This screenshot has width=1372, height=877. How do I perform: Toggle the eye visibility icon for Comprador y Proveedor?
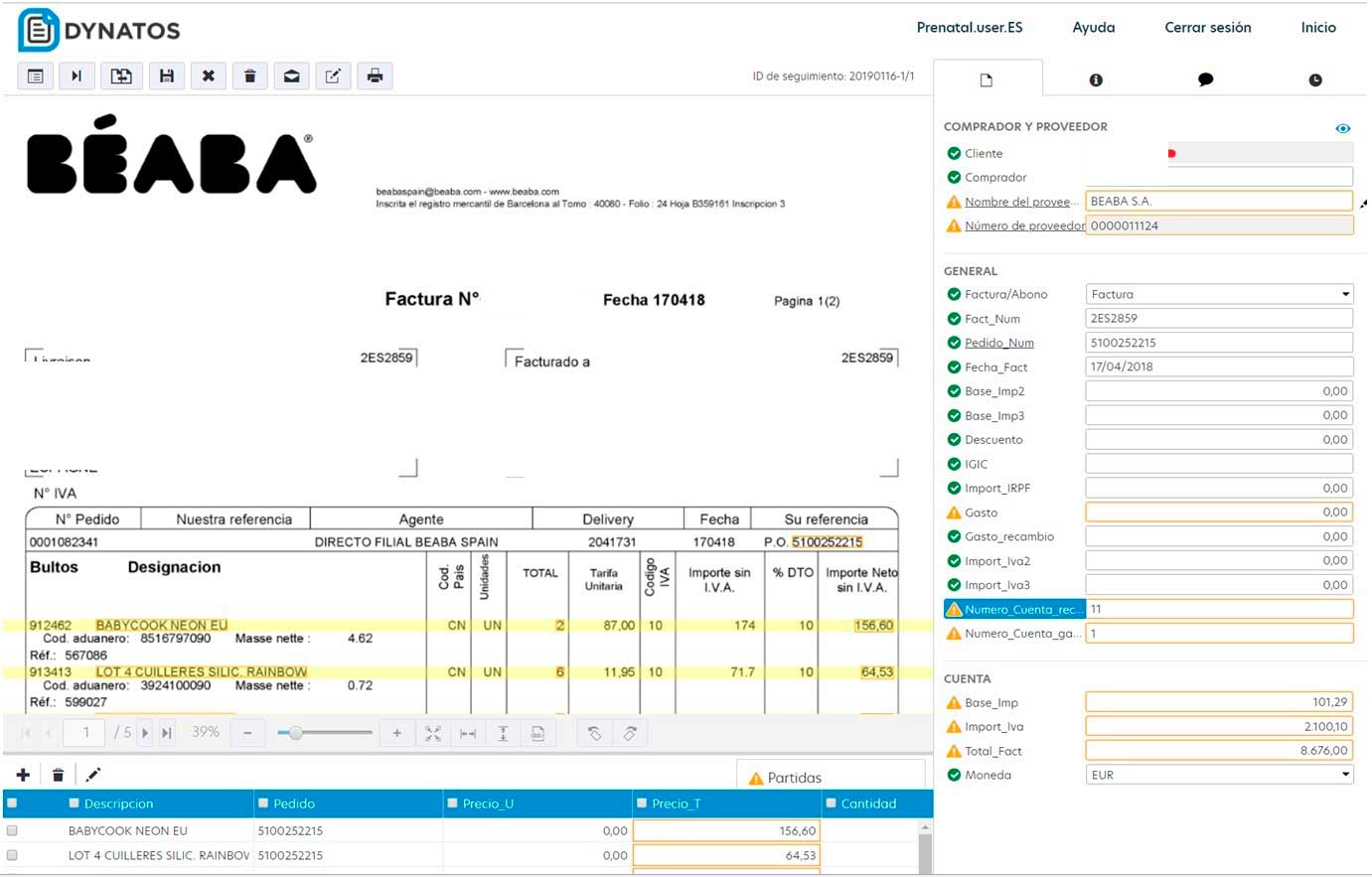[x=1343, y=128]
